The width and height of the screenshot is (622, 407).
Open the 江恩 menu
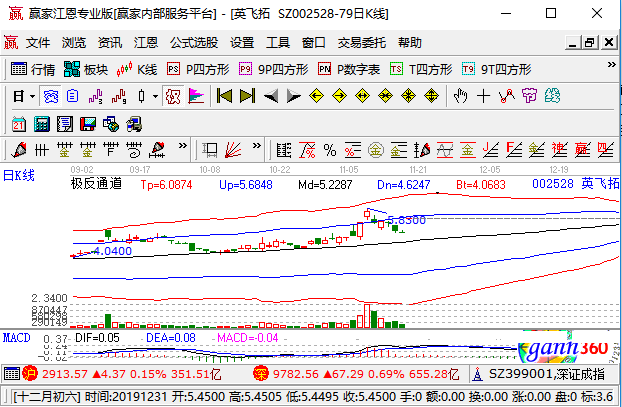click(146, 43)
